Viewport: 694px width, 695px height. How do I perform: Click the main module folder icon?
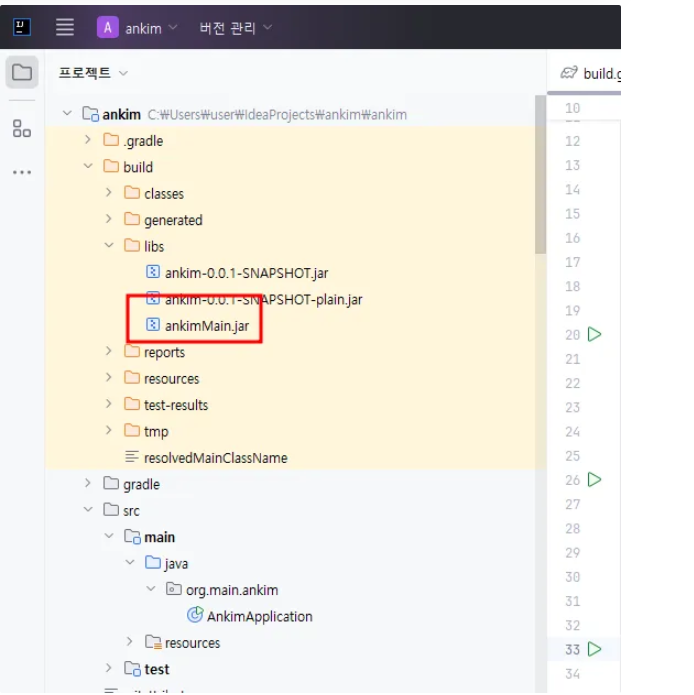133,536
